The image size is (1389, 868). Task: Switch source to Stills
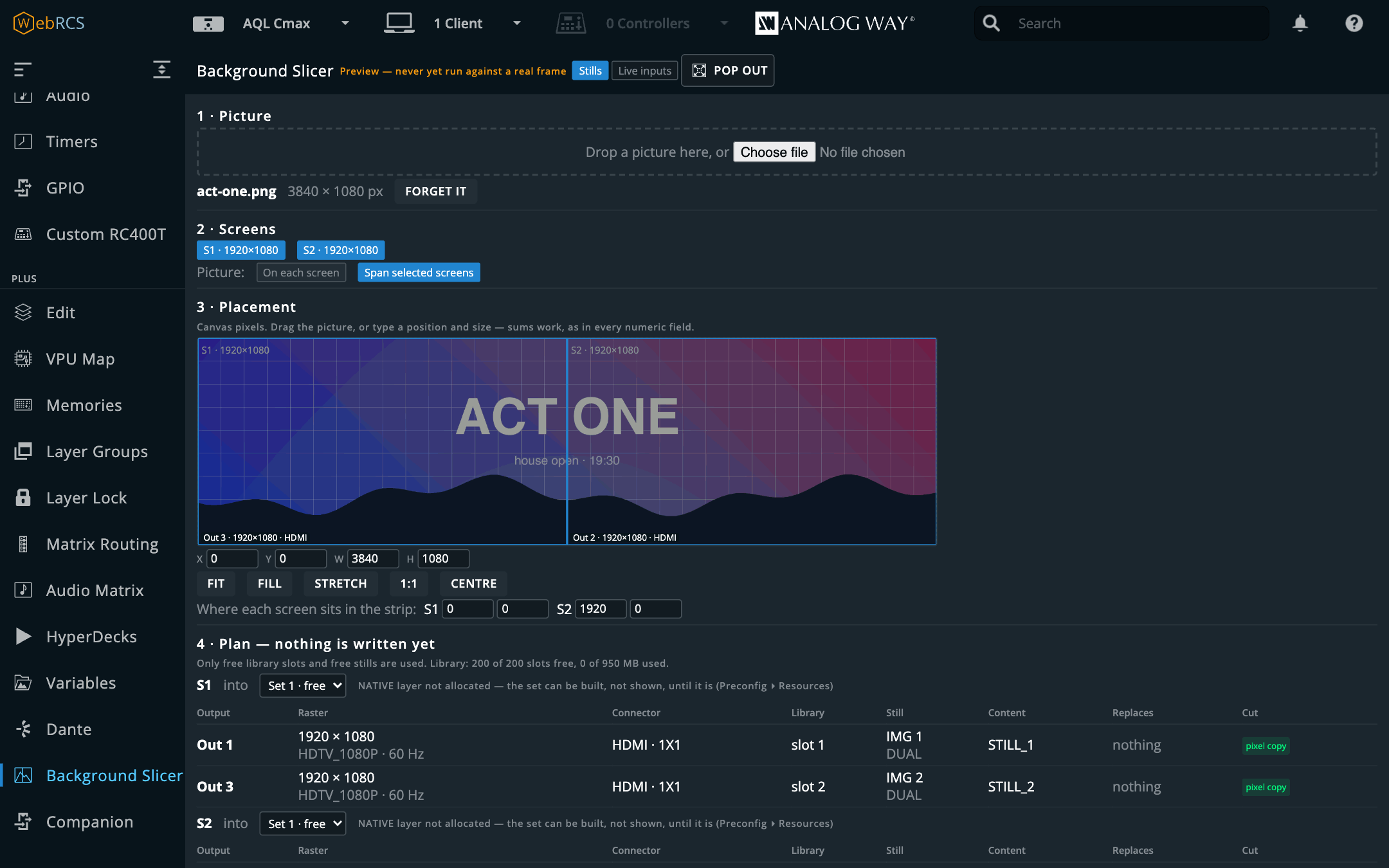590,71
